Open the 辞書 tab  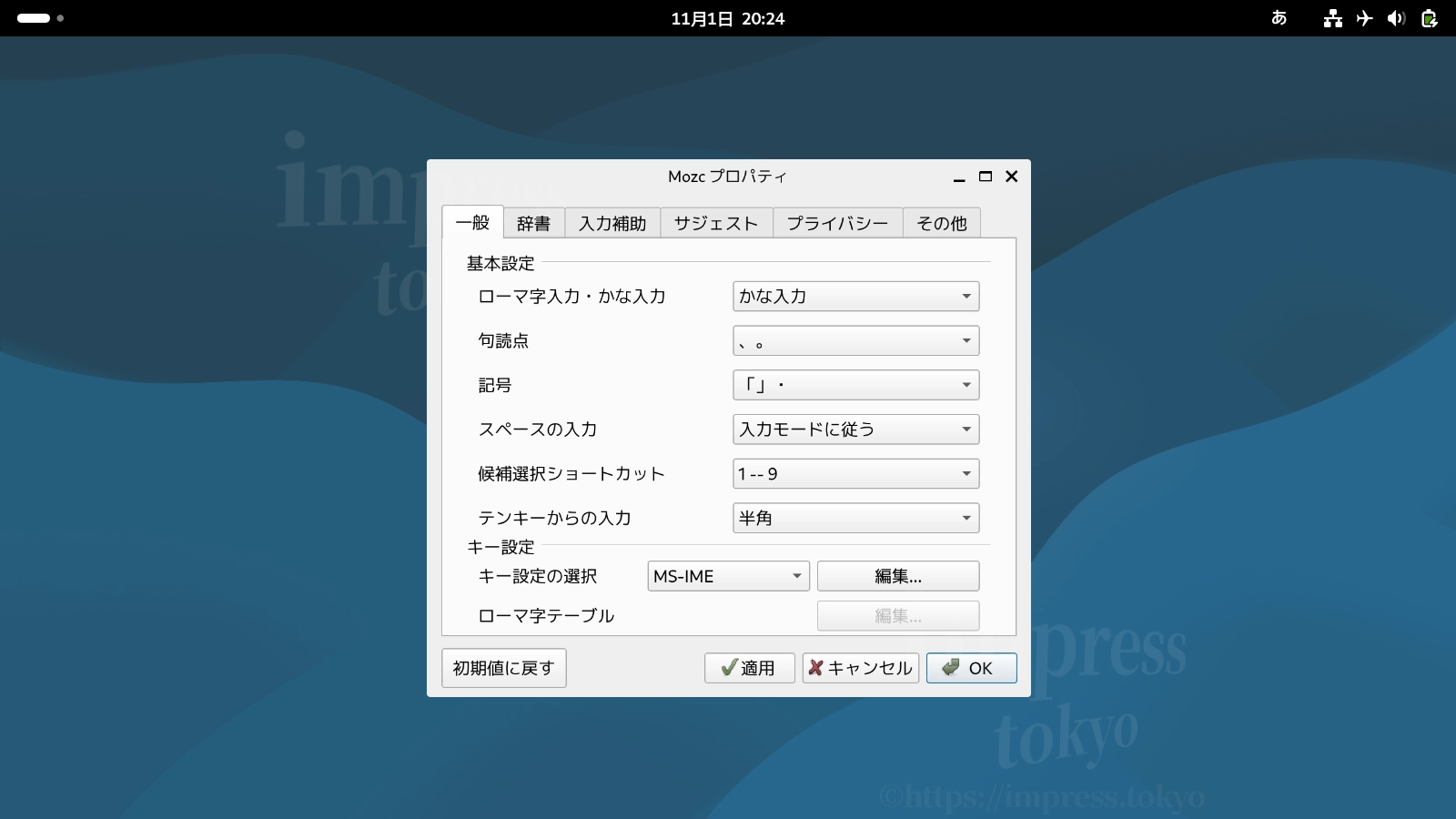pyautogui.click(x=533, y=223)
